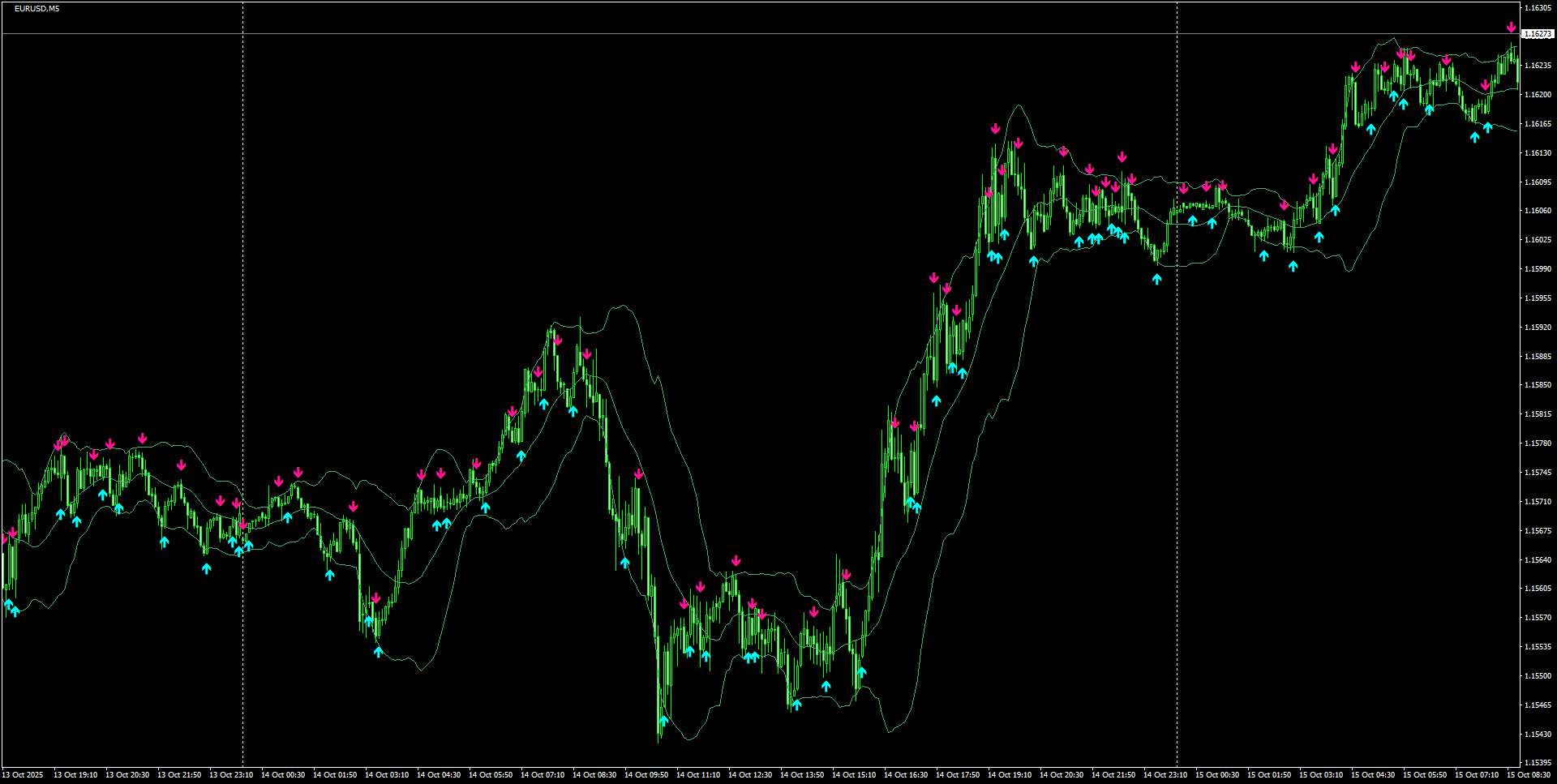Select the leftmost cyan up arrow at the chart edge

click(x=8, y=604)
